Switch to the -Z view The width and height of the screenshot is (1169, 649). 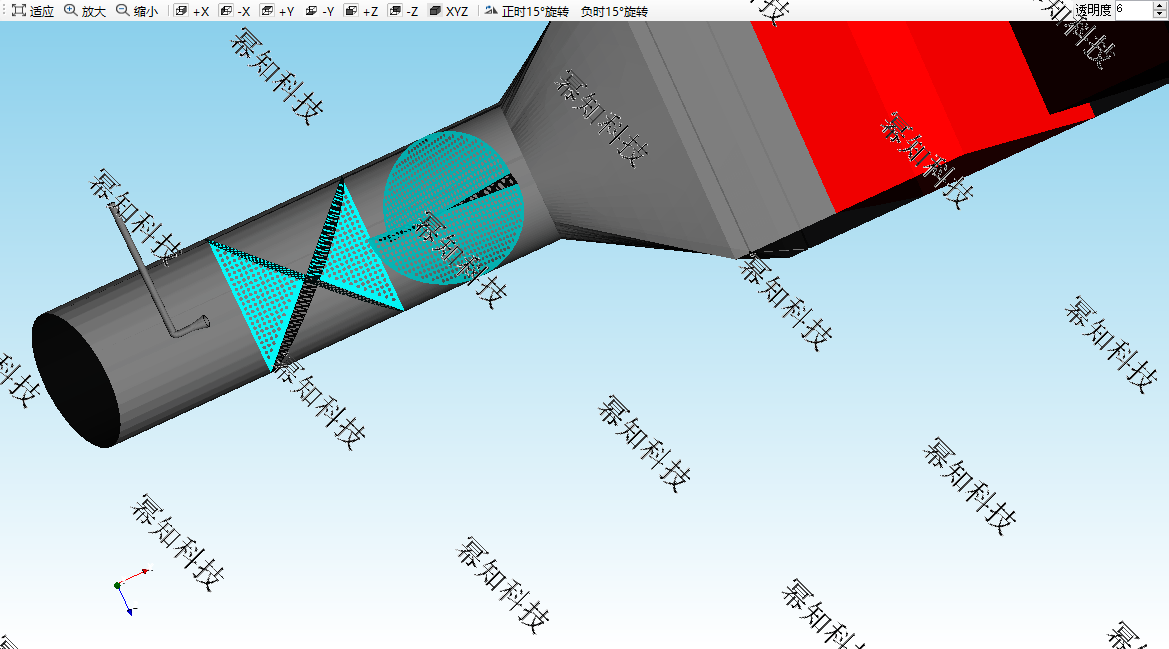click(x=403, y=10)
